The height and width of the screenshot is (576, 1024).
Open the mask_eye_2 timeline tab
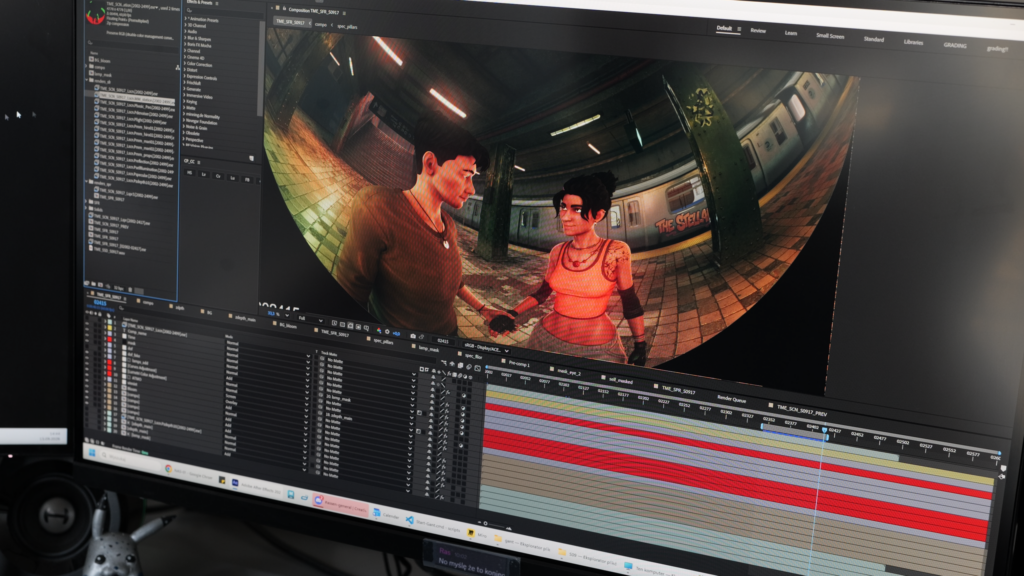click(x=569, y=372)
